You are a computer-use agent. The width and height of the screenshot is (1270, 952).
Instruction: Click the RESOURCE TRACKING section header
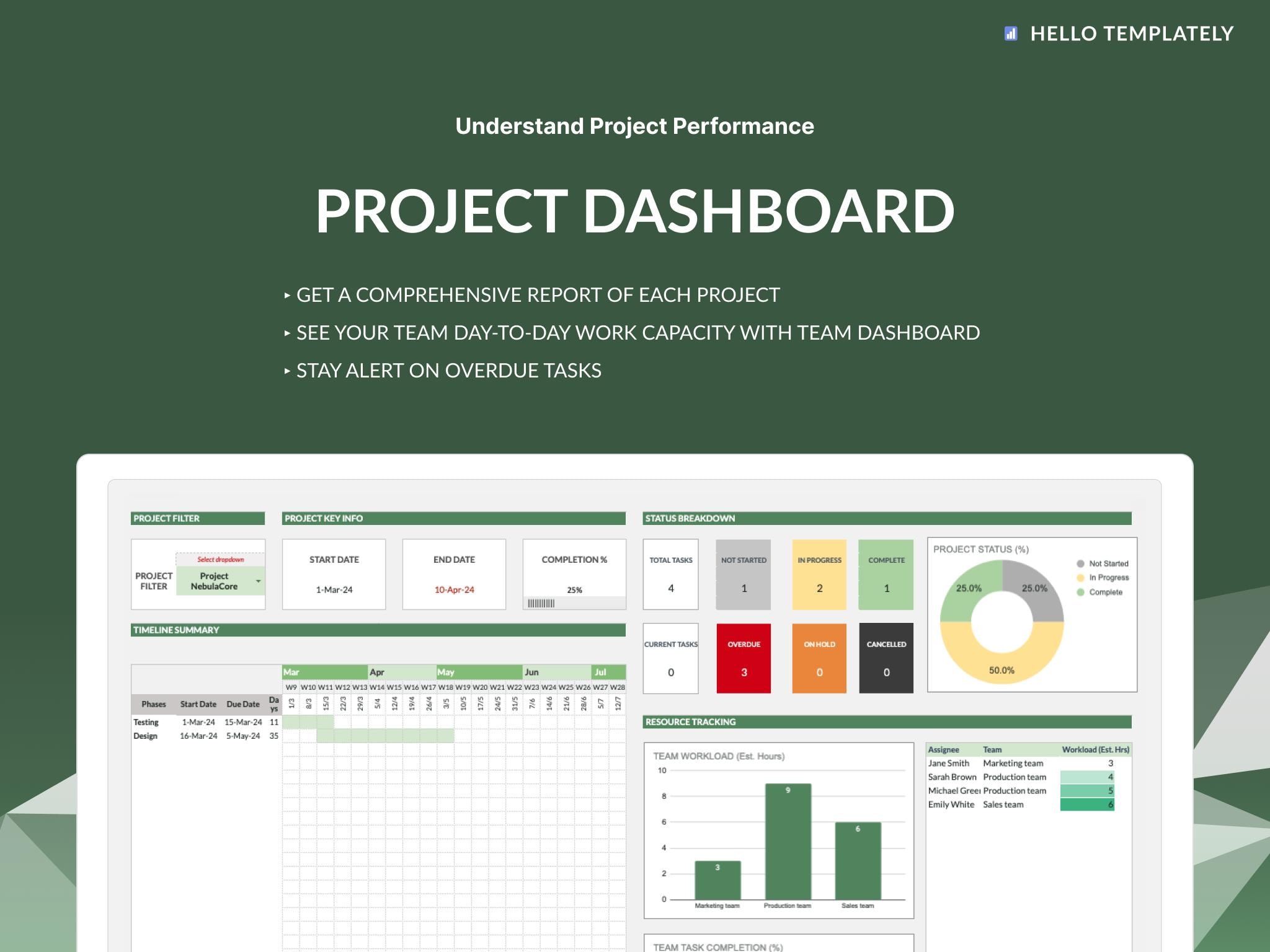click(x=690, y=721)
